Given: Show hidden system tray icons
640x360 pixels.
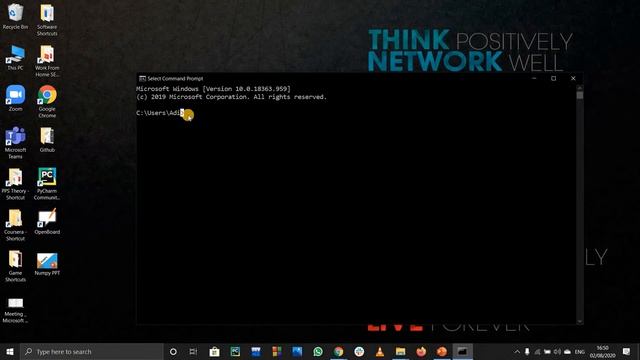Looking at the screenshot, I should [517, 351].
